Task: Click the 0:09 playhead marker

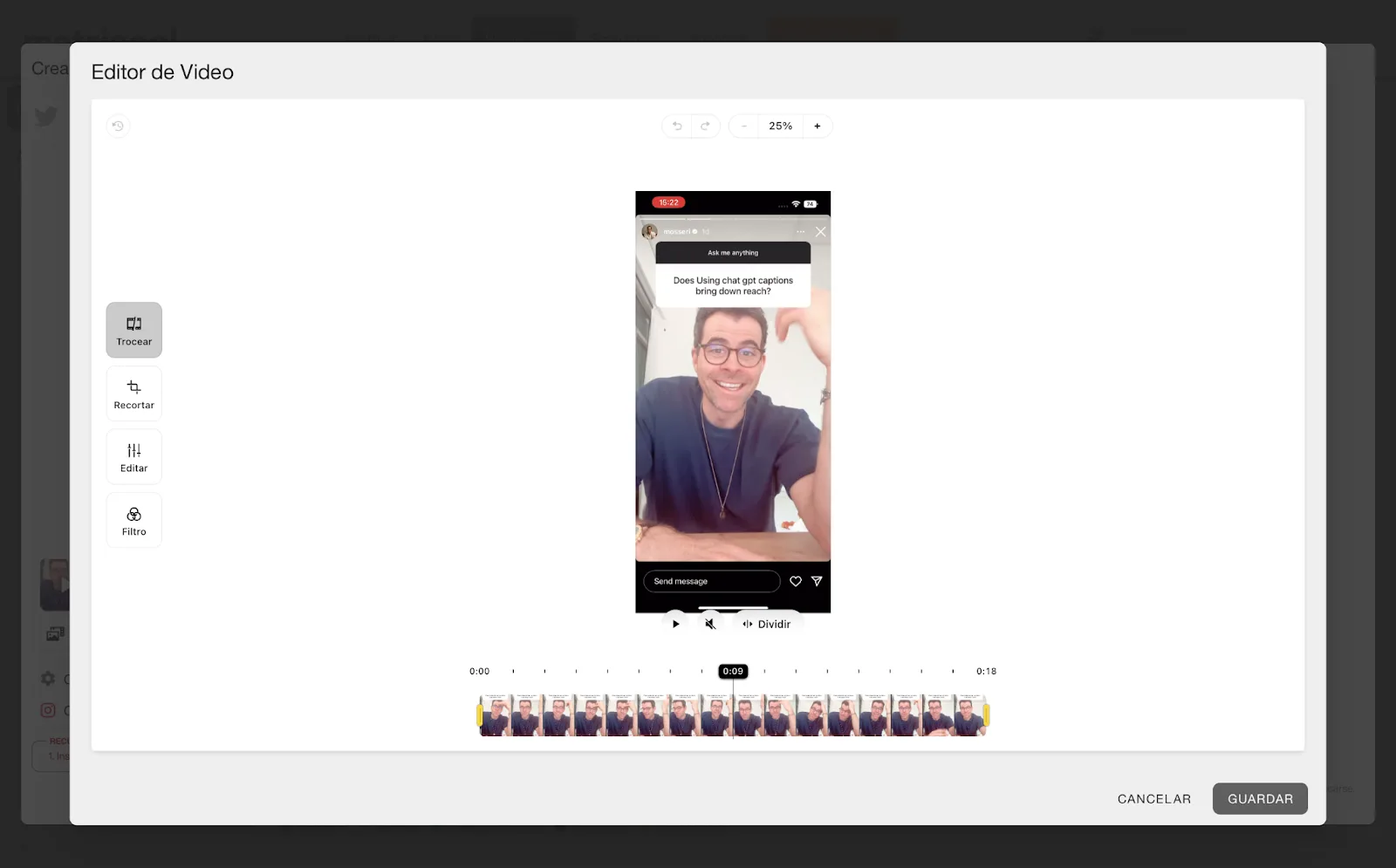Action: 733,671
